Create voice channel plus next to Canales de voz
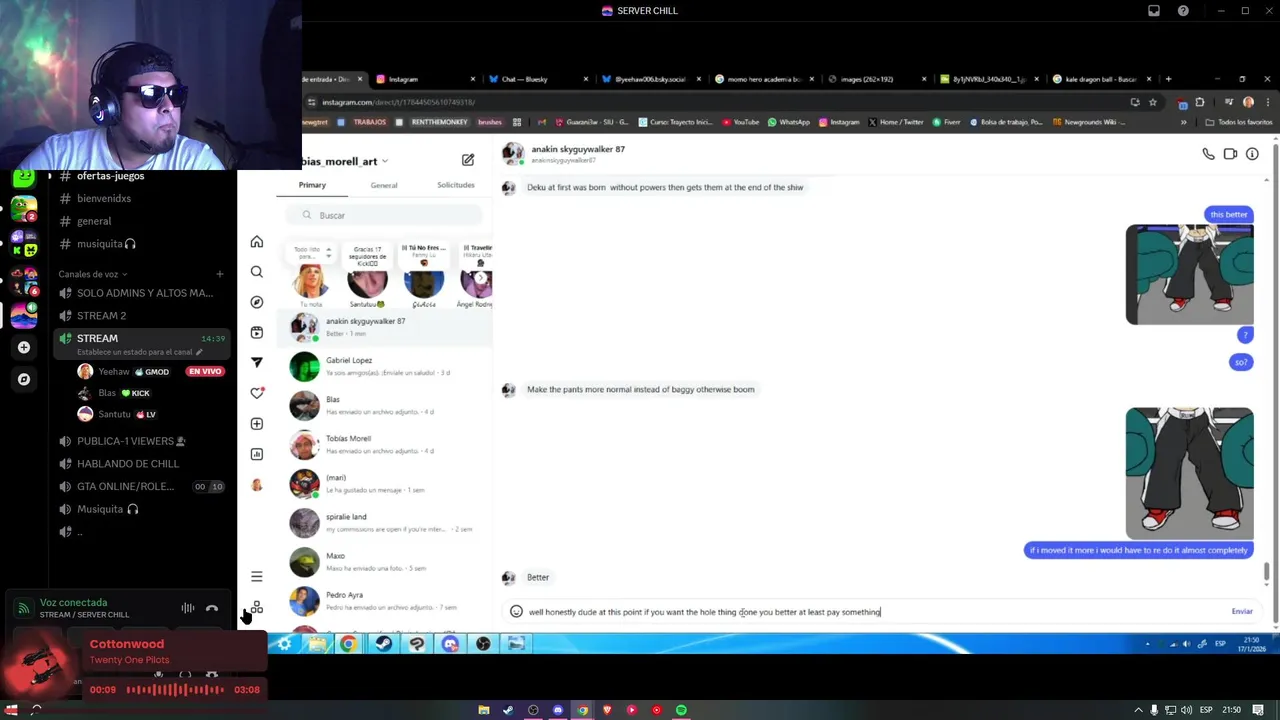Screen dimensions: 1280x720 220,274
